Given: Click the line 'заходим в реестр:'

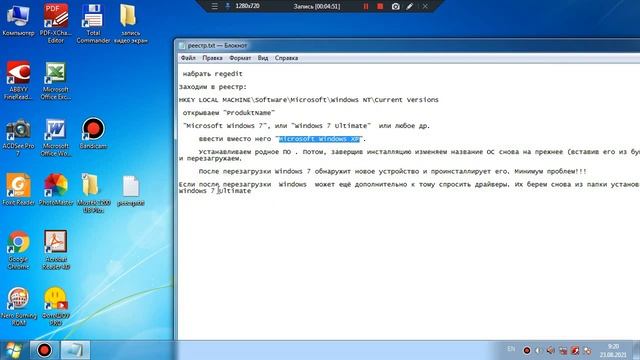Looking at the screenshot, I should tap(213, 87).
